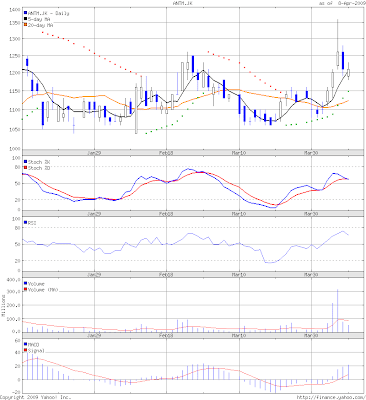
Task: Click Jan29 date label under Volume panel
Action: click(94, 335)
